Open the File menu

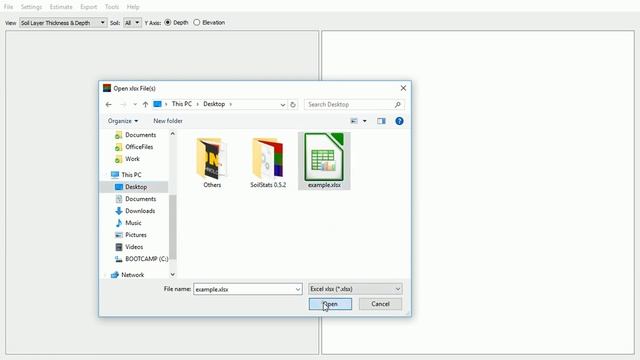(x=8, y=7)
